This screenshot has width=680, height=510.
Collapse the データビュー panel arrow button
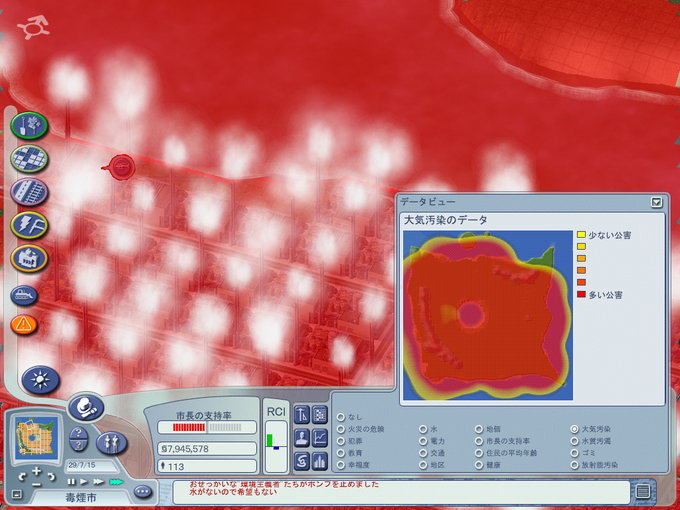point(657,202)
